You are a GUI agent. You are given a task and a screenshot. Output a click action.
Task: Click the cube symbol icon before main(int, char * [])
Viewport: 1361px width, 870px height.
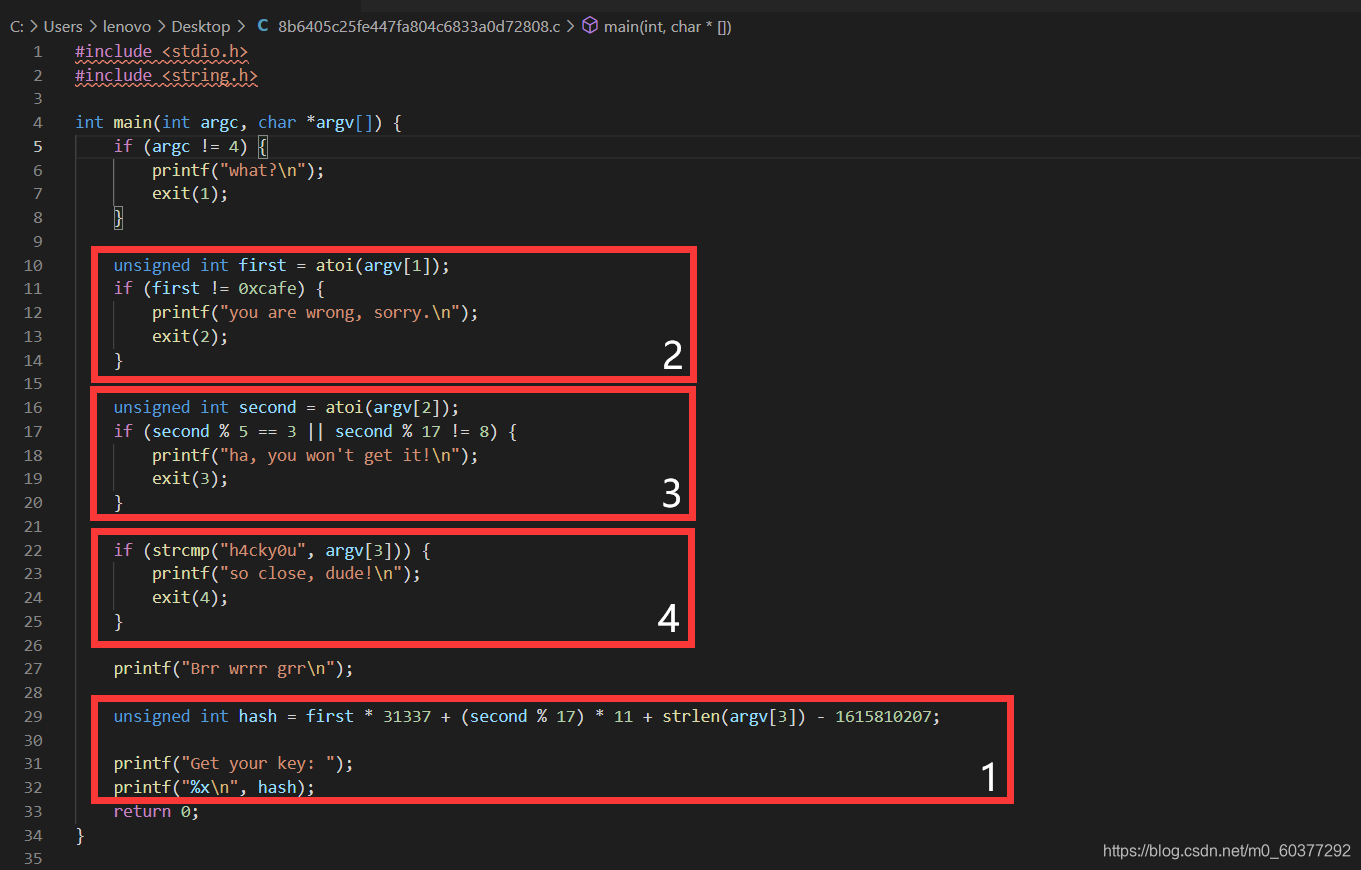click(x=591, y=27)
